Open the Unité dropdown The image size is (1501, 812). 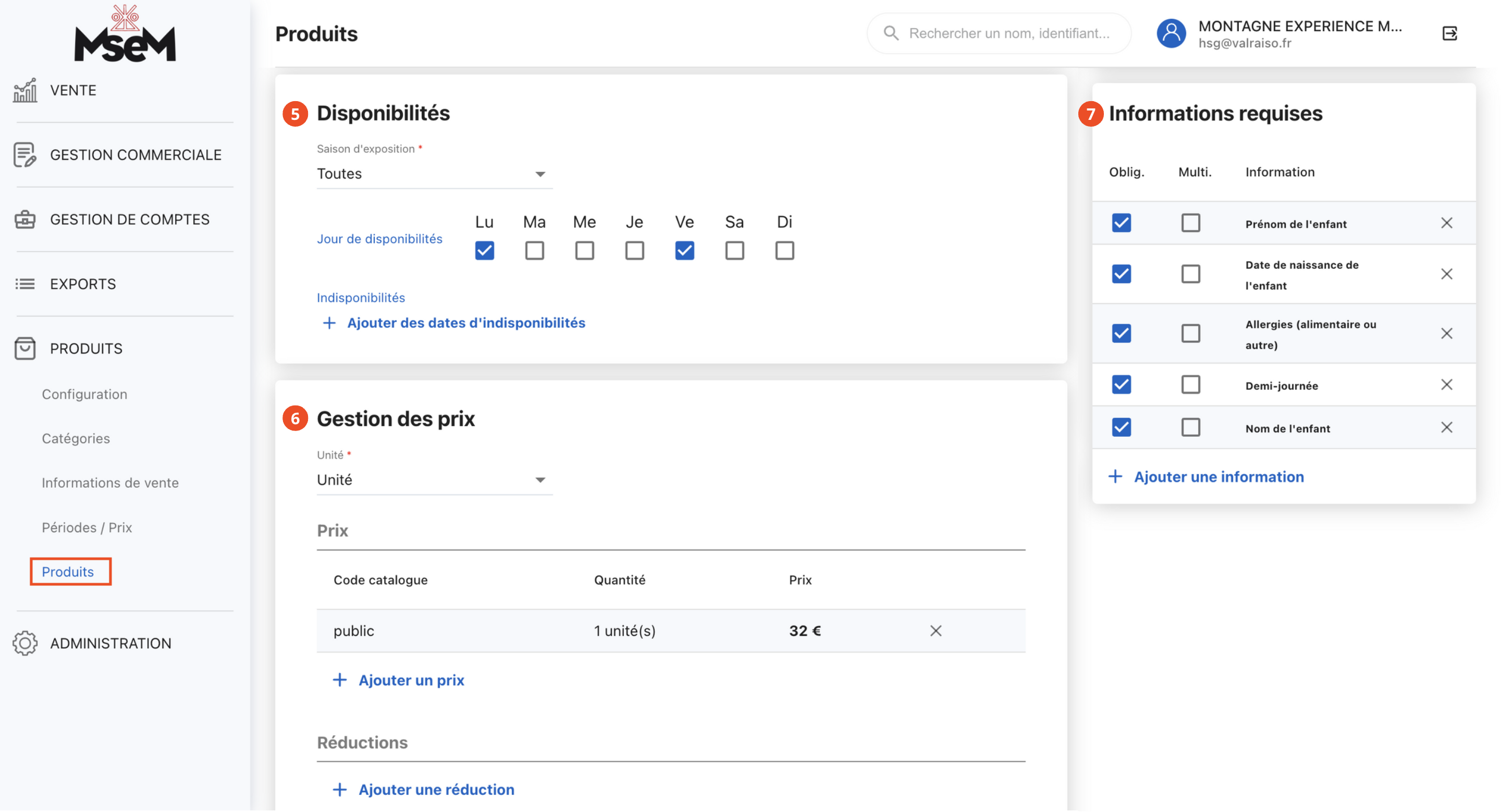(434, 480)
